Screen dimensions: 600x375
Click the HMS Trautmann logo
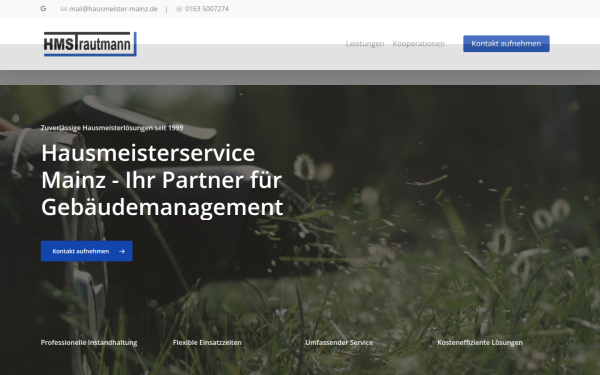tap(90, 44)
